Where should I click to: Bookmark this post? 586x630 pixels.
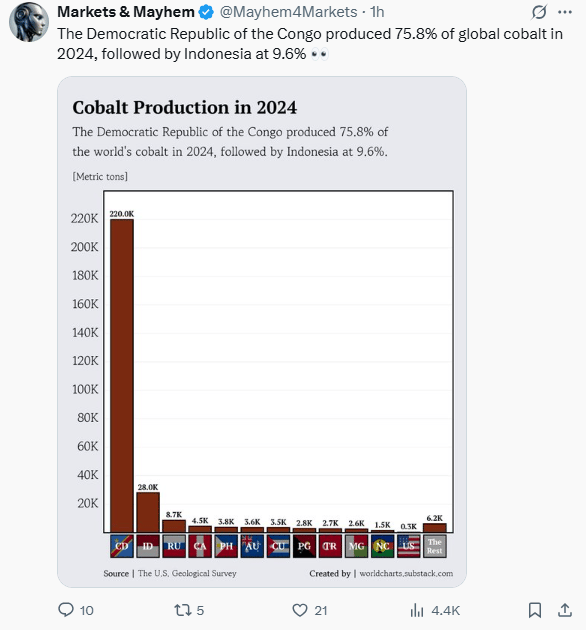click(535, 610)
